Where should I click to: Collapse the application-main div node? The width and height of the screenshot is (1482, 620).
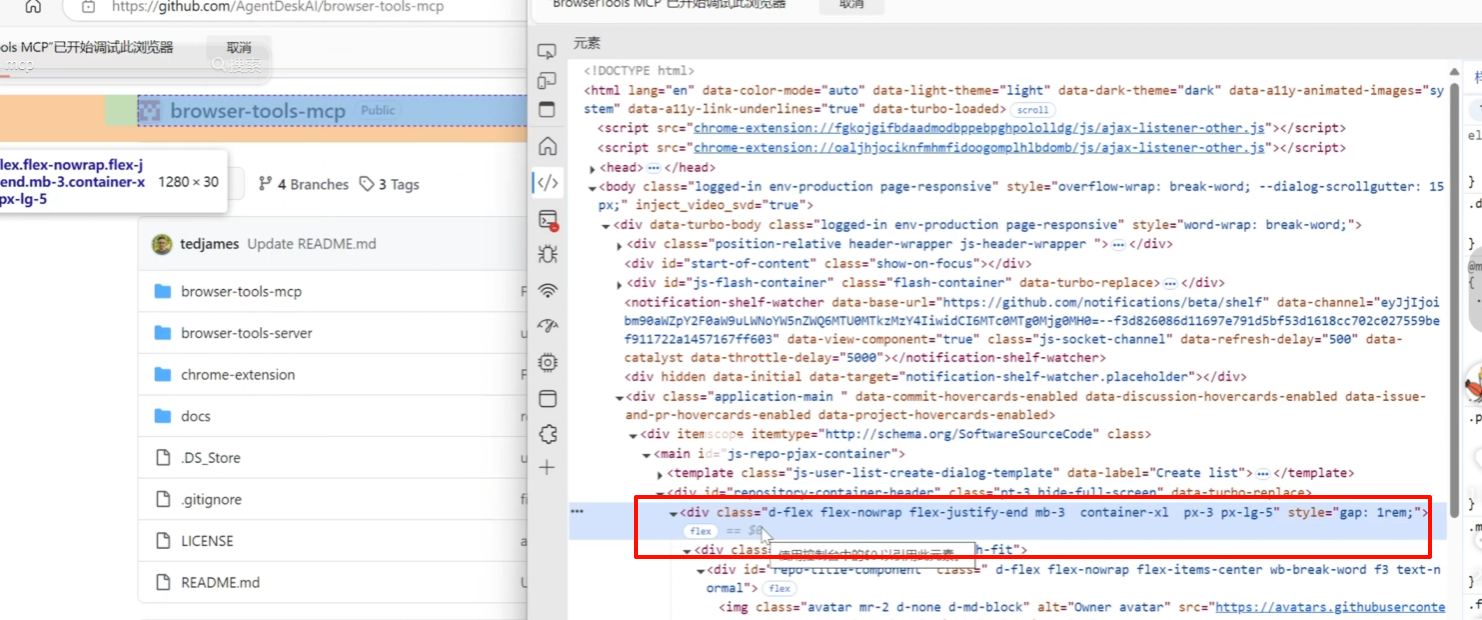620,398
